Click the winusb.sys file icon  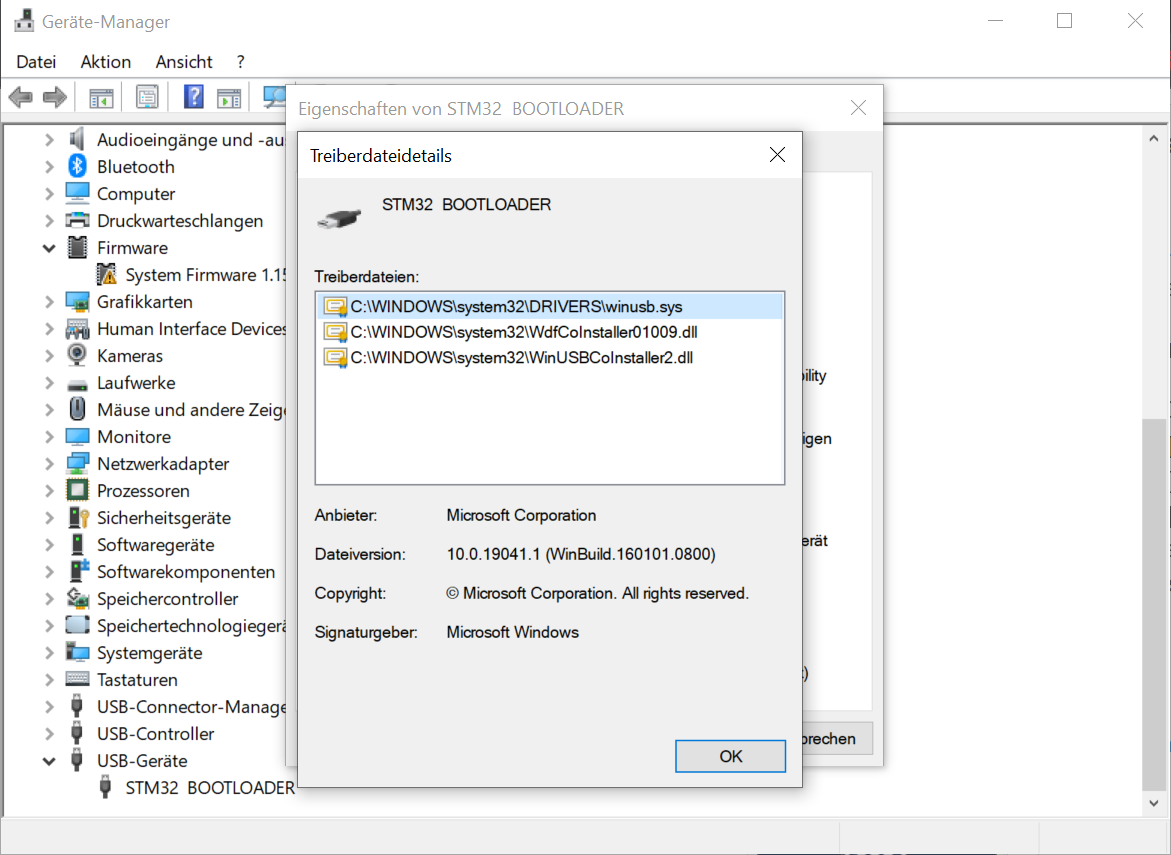335,307
